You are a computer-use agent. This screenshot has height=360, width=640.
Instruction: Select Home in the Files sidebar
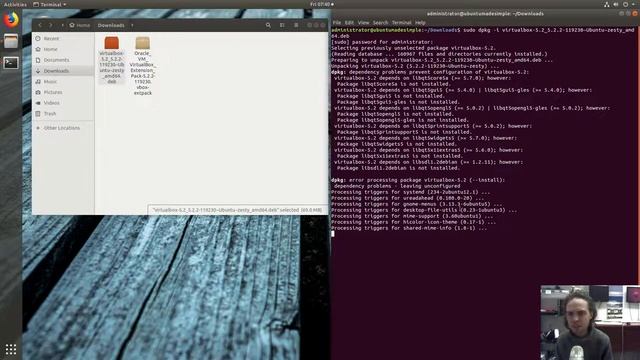click(63, 49)
